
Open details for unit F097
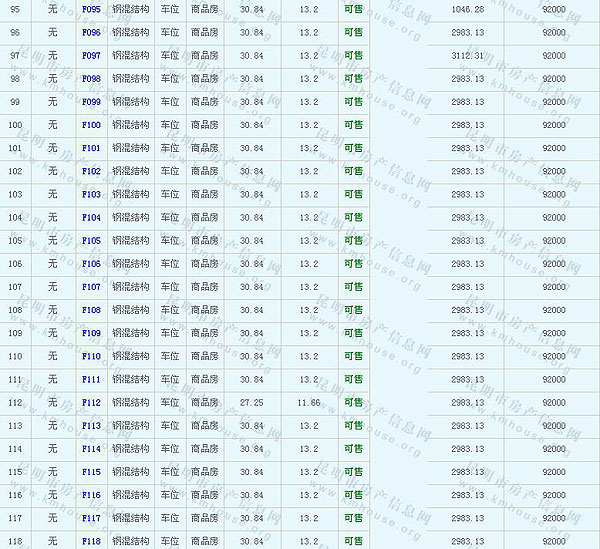tap(91, 55)
